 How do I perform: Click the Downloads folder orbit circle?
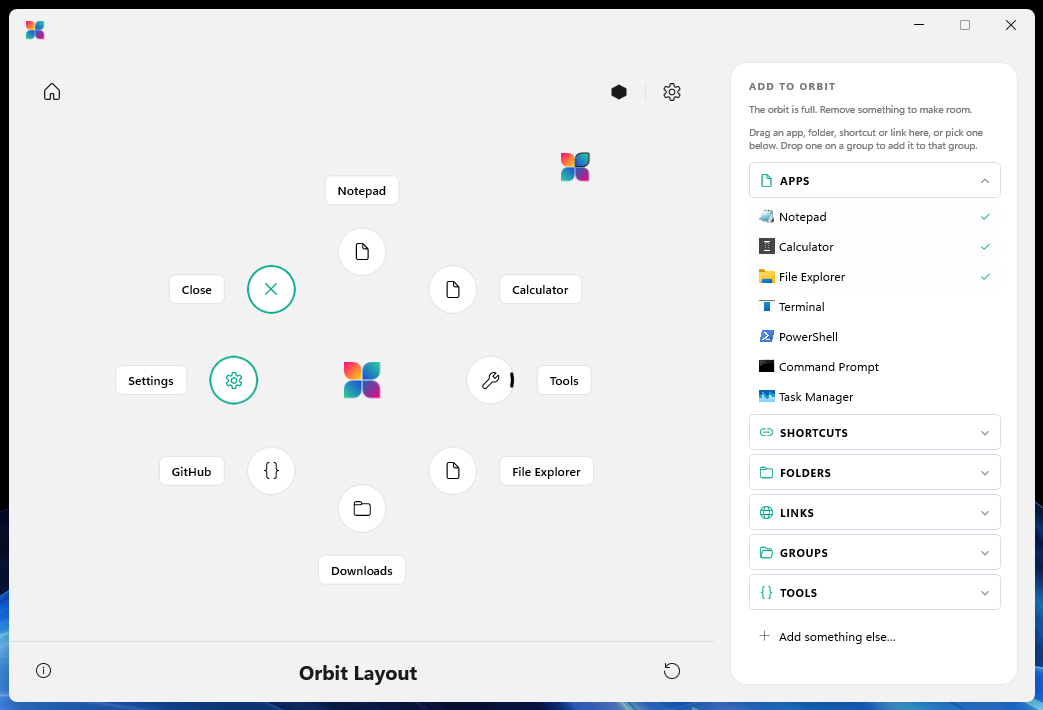click(362, 509)
